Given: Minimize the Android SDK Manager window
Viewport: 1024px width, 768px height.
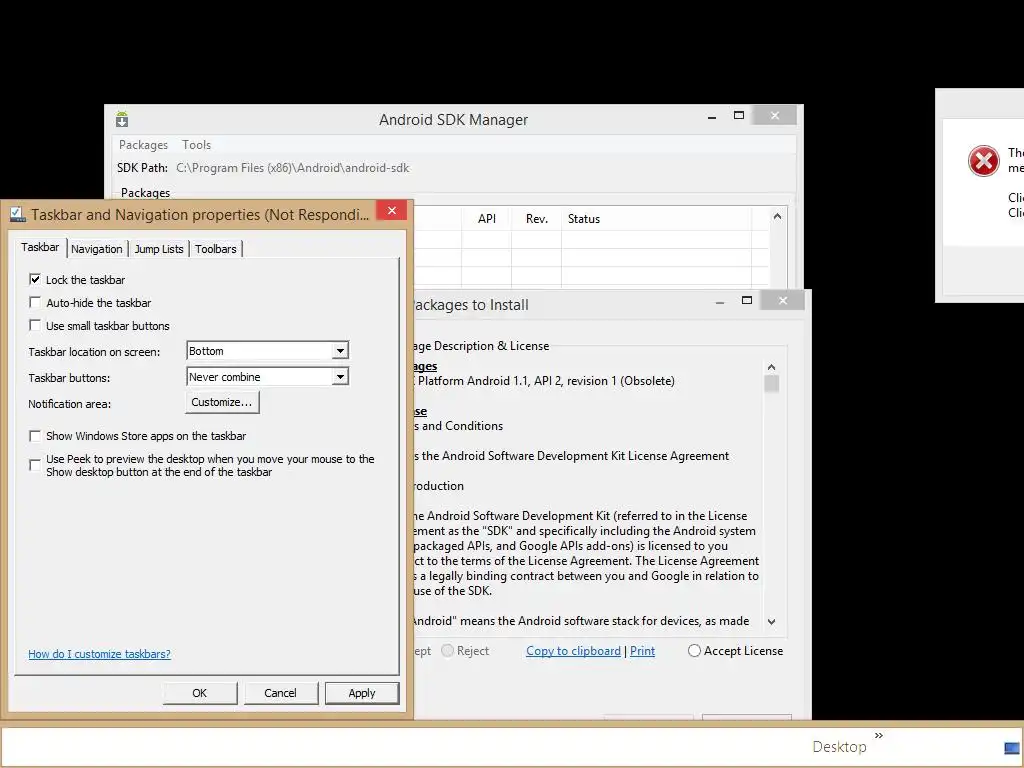Looking at the screenshot, I should tap(712, 116).
